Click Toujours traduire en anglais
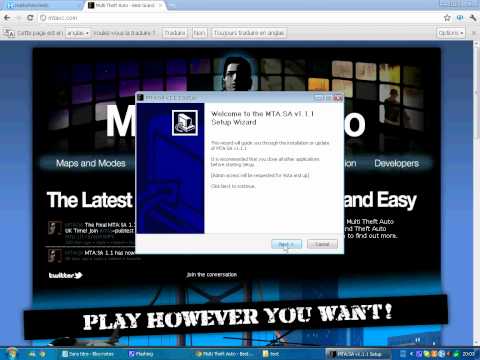Viewport: 480px width, 360px height. point(249,33)
